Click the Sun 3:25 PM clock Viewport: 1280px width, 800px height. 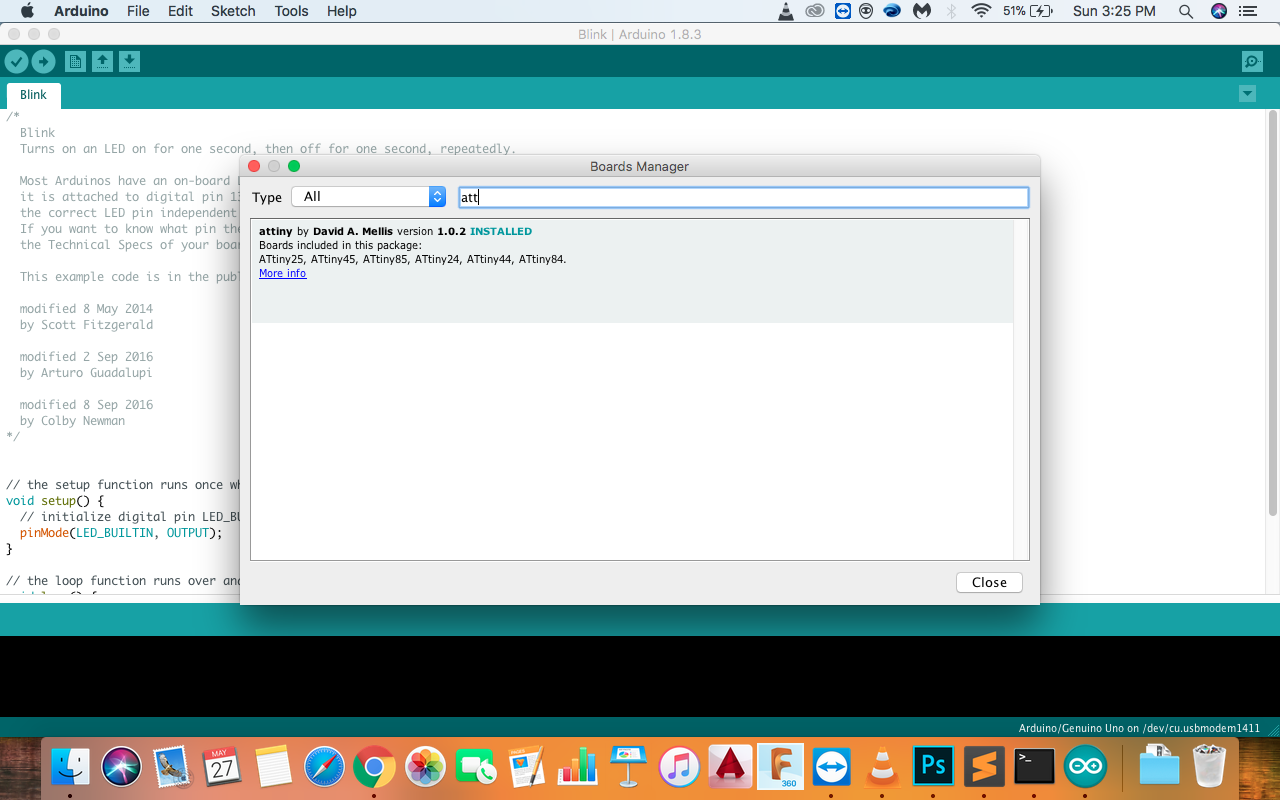[x=1114, y=11]
